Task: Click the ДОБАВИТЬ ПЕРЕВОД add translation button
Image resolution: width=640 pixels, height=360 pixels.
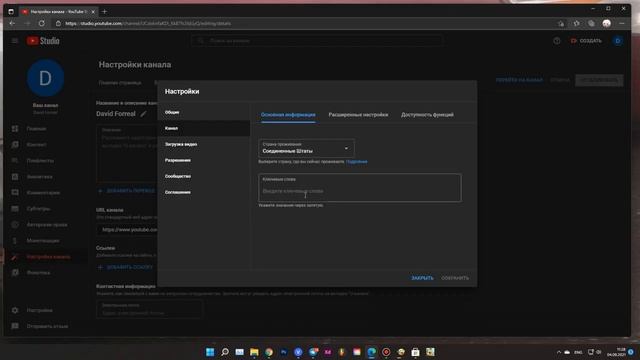Action: pos(127,191)
